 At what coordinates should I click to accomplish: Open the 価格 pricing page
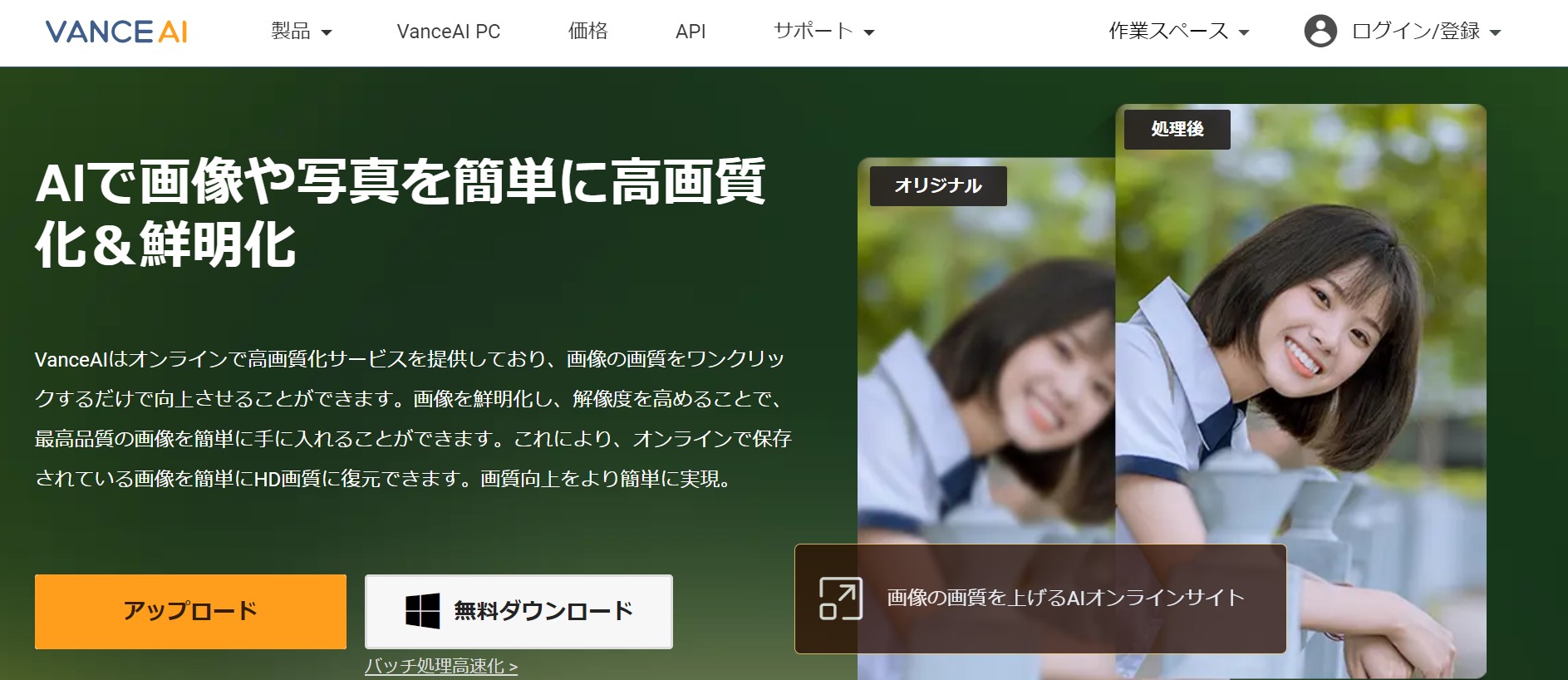pos(587,32)
